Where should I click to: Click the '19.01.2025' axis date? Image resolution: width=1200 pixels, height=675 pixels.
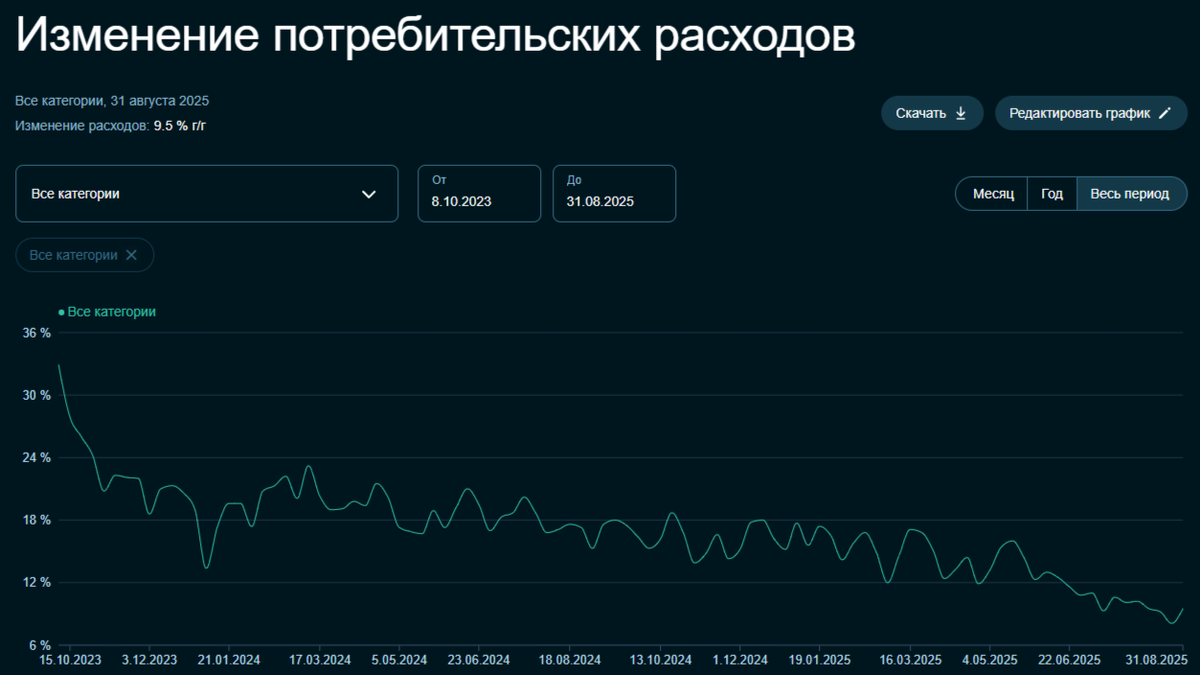click(x=820, y=660)
